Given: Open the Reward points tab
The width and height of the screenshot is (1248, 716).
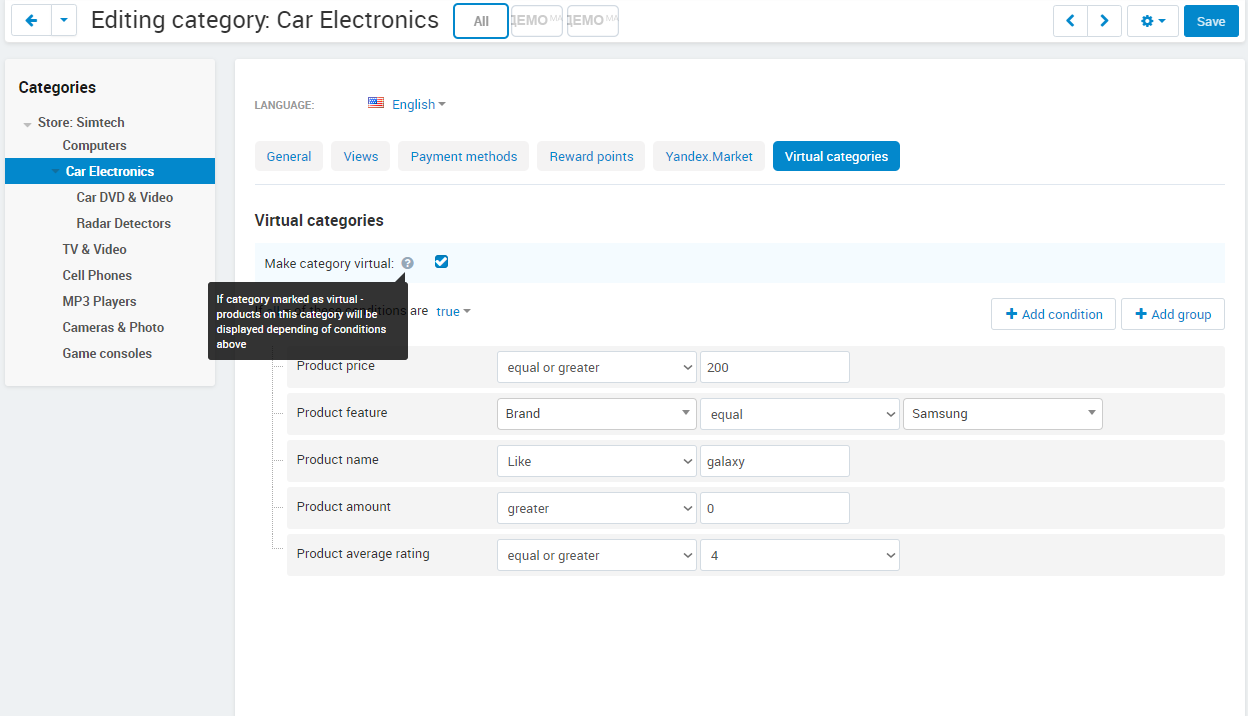Looking at the screenshot, I should (x=591, y=156).
